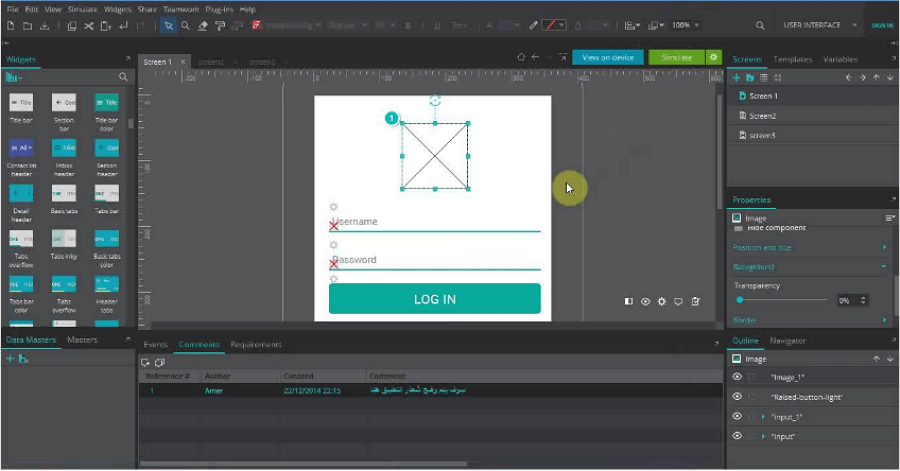Add a new screen with plus icon
The width and height of the screenshot is (900, 471).
[x=737, y=77]
